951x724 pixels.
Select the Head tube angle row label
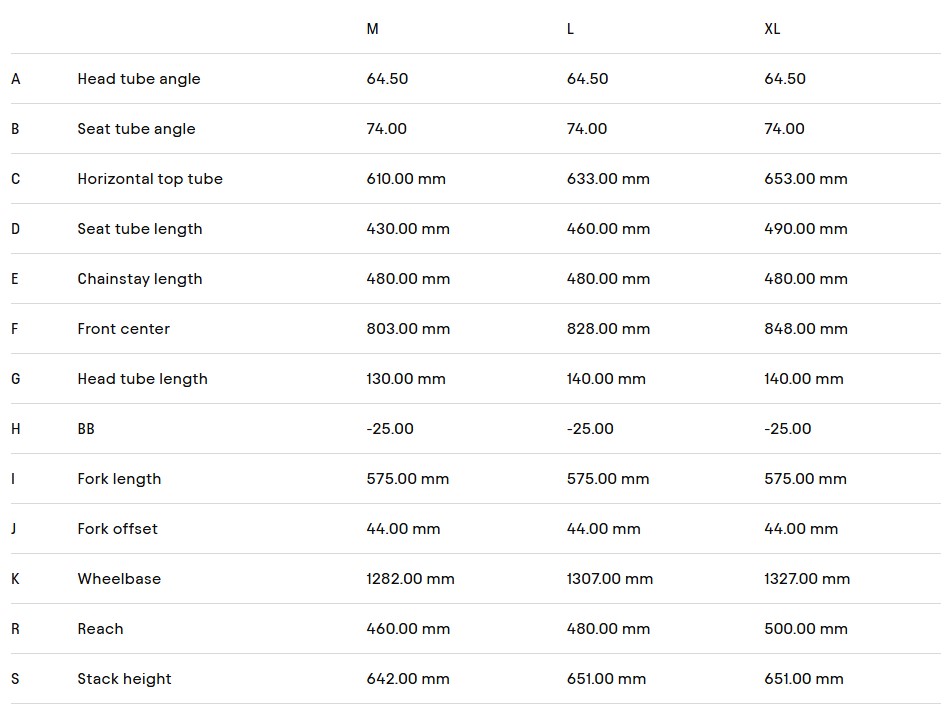pyautogui.click(x=139, y=79)
